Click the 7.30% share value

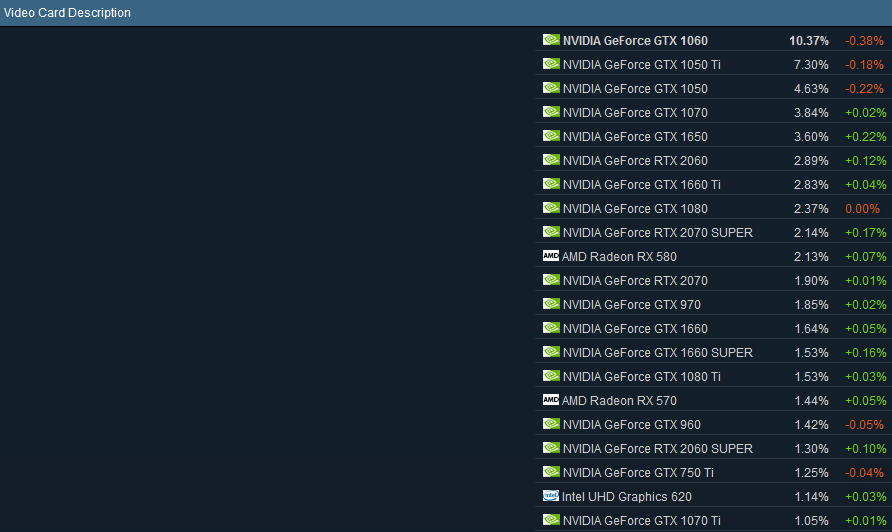click(x=811, y=65)
